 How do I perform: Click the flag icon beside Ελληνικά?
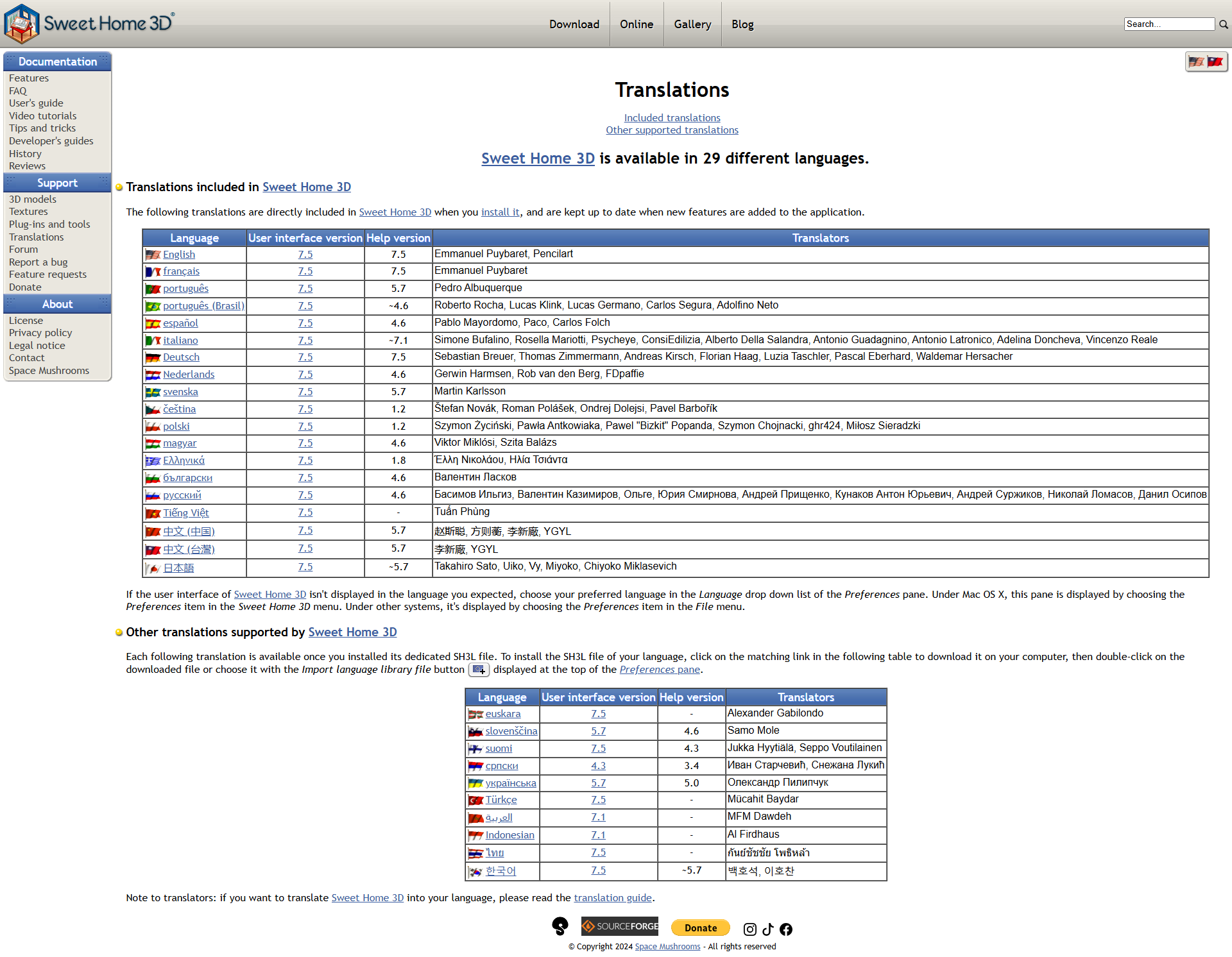tap(153, 461)
